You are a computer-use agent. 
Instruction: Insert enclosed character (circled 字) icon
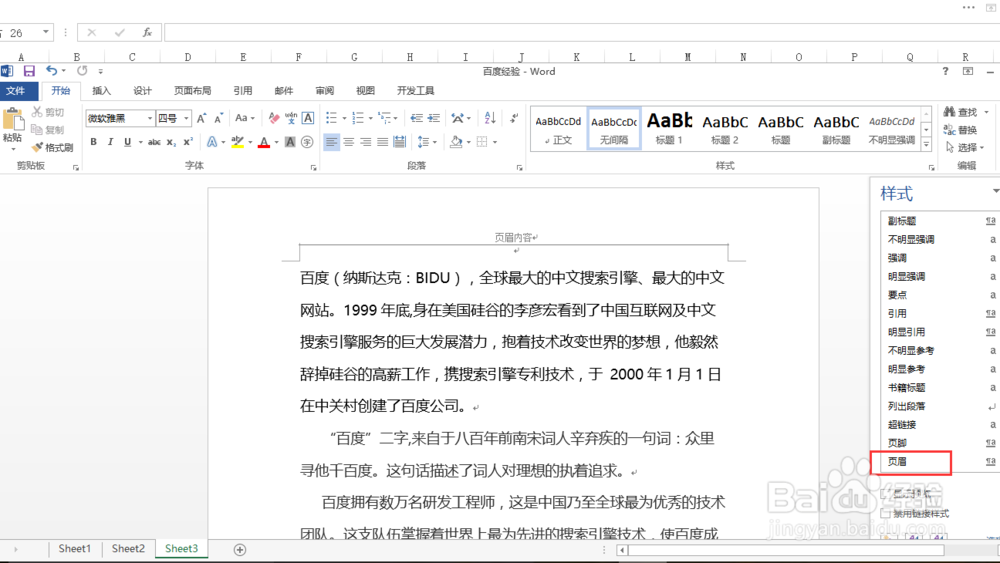click(307, 142)
